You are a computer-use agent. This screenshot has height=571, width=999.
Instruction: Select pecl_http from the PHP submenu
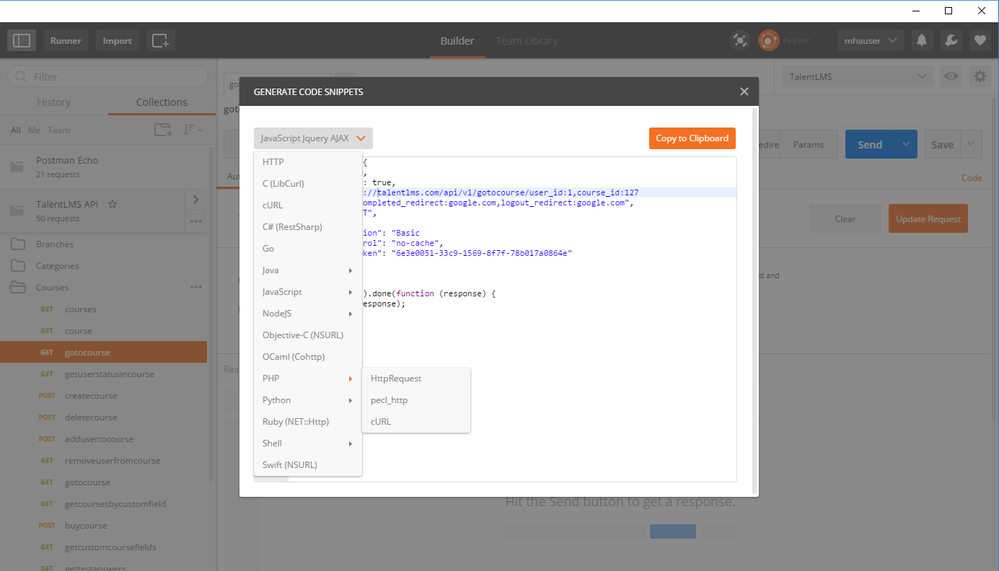point(389,400)
